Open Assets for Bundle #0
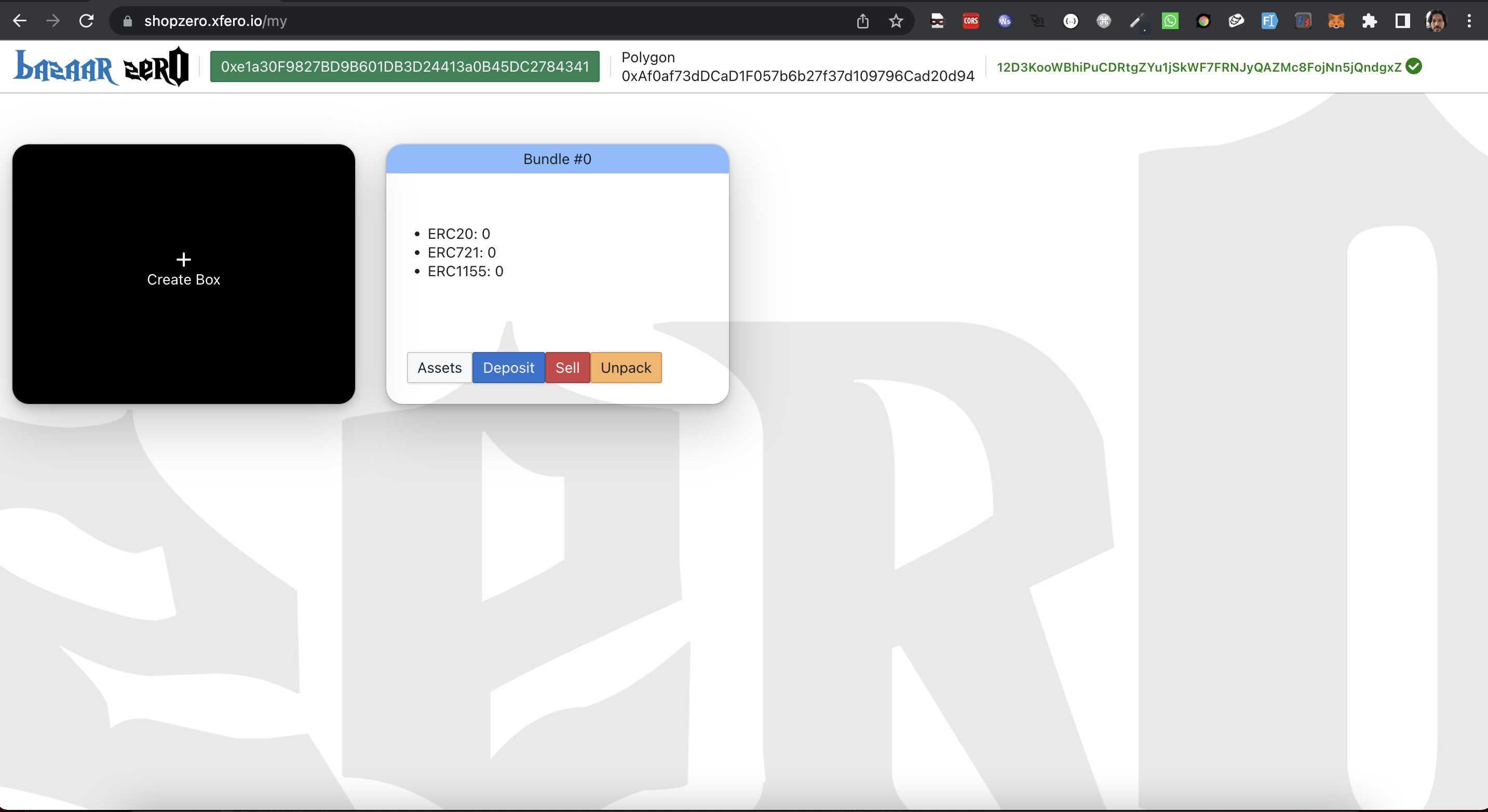Image resolution: width=1488 pixels, height=812 pixels. pos(439,368)
